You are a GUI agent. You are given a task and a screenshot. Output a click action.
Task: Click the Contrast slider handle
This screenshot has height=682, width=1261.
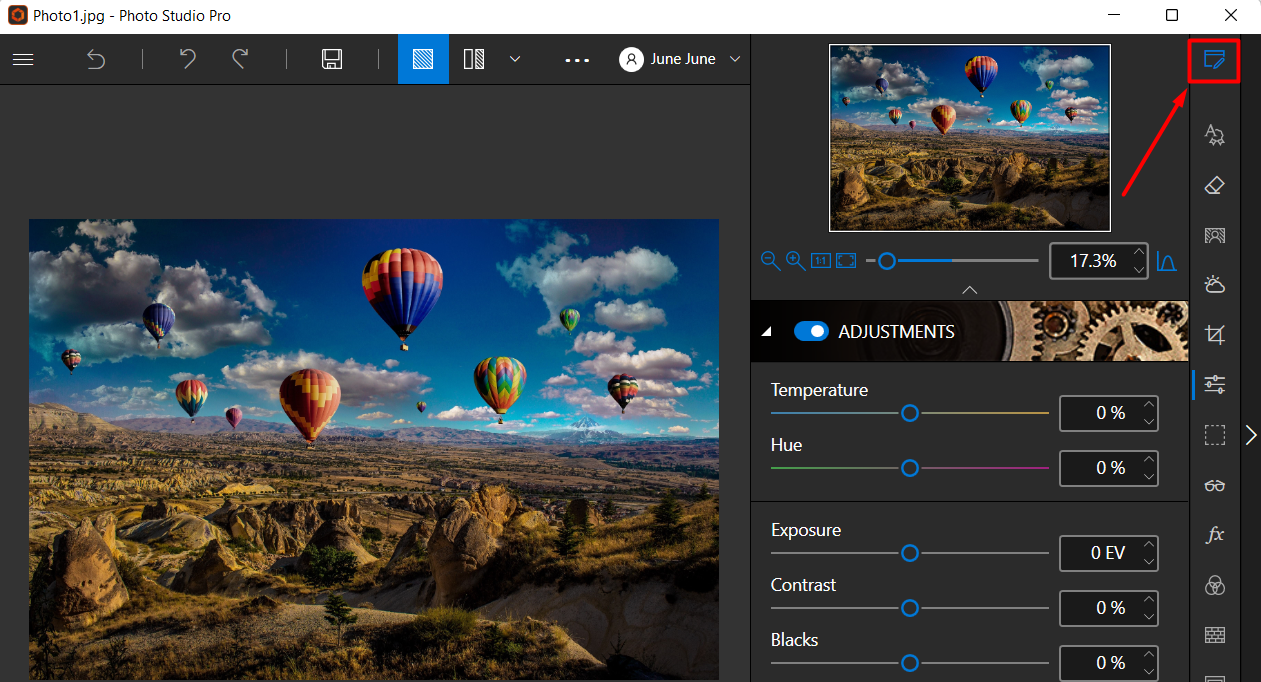[x=910, y=607]
